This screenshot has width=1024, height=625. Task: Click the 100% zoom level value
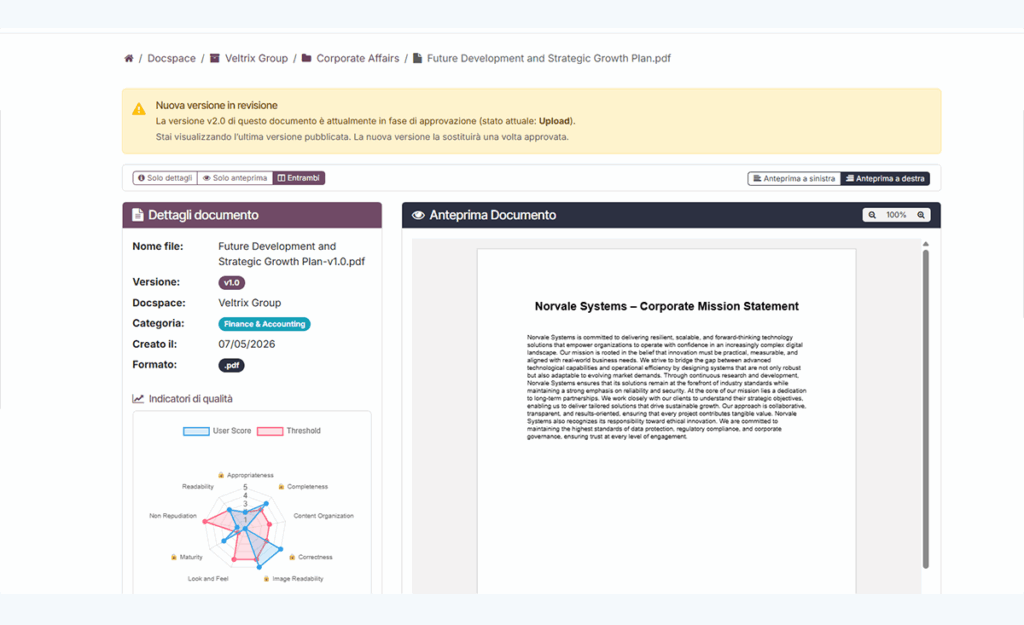pos(896,215)
